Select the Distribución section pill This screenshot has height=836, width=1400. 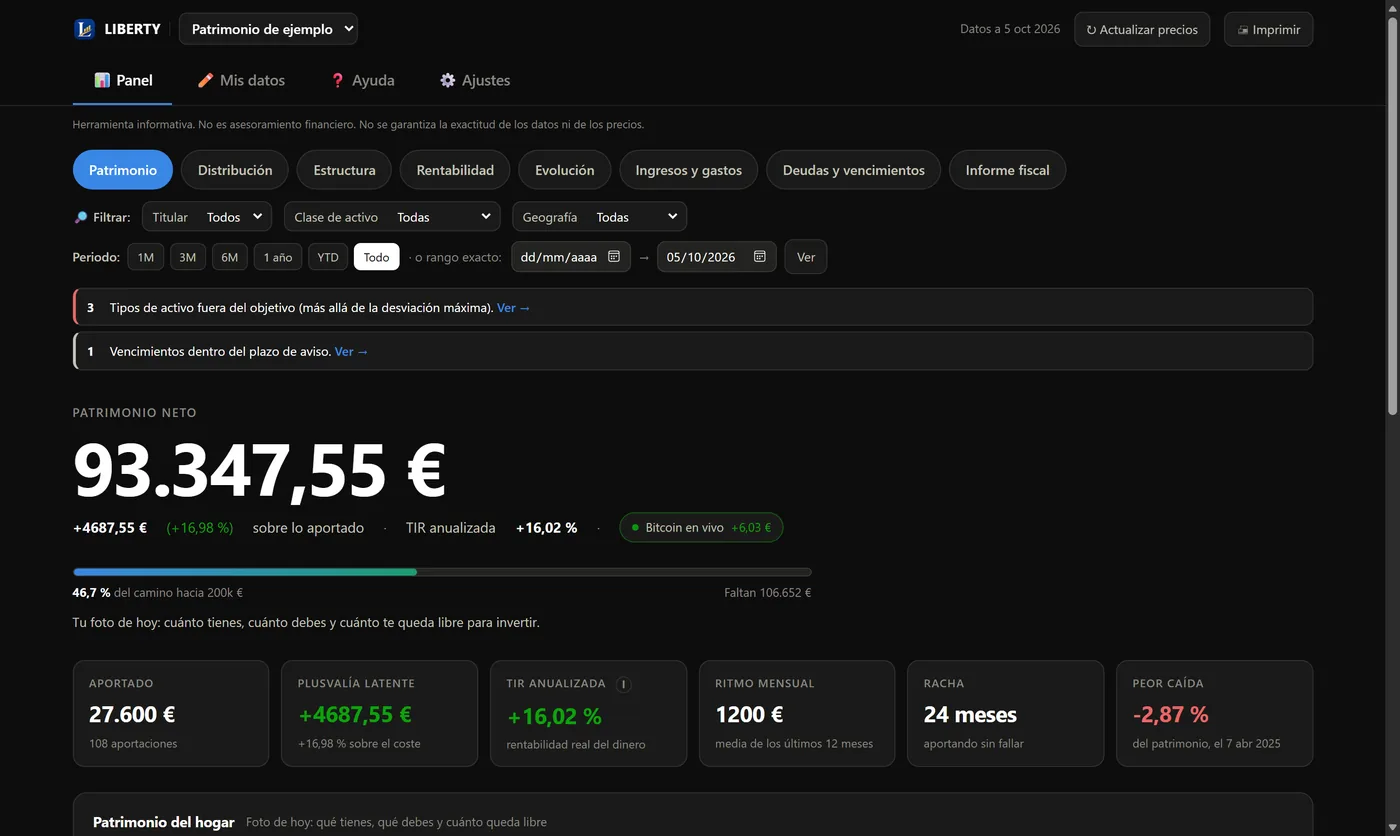(x=235, y=170)
